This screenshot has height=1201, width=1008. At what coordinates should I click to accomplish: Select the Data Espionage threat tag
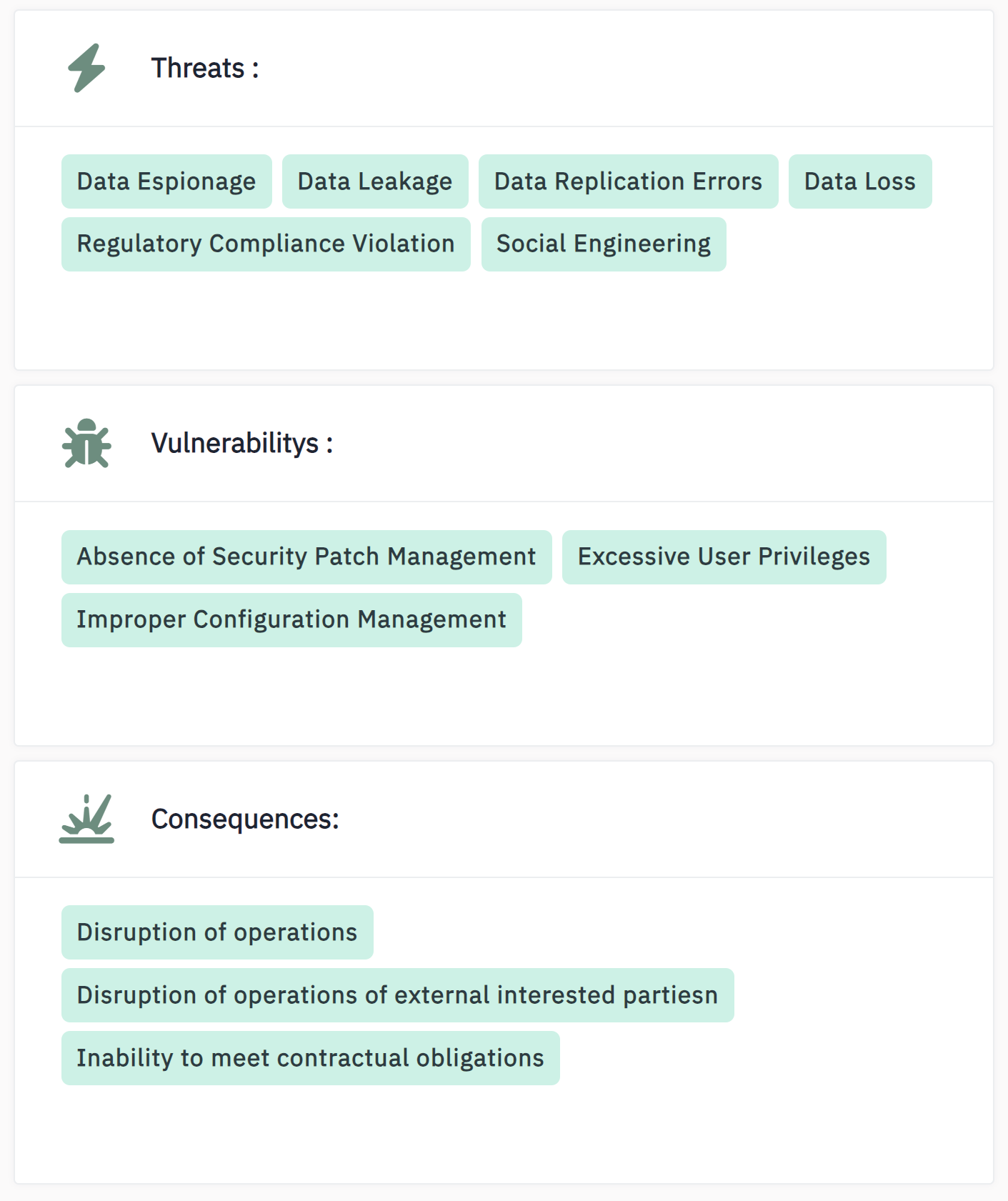pyautogui.click(x=166, y=181)
